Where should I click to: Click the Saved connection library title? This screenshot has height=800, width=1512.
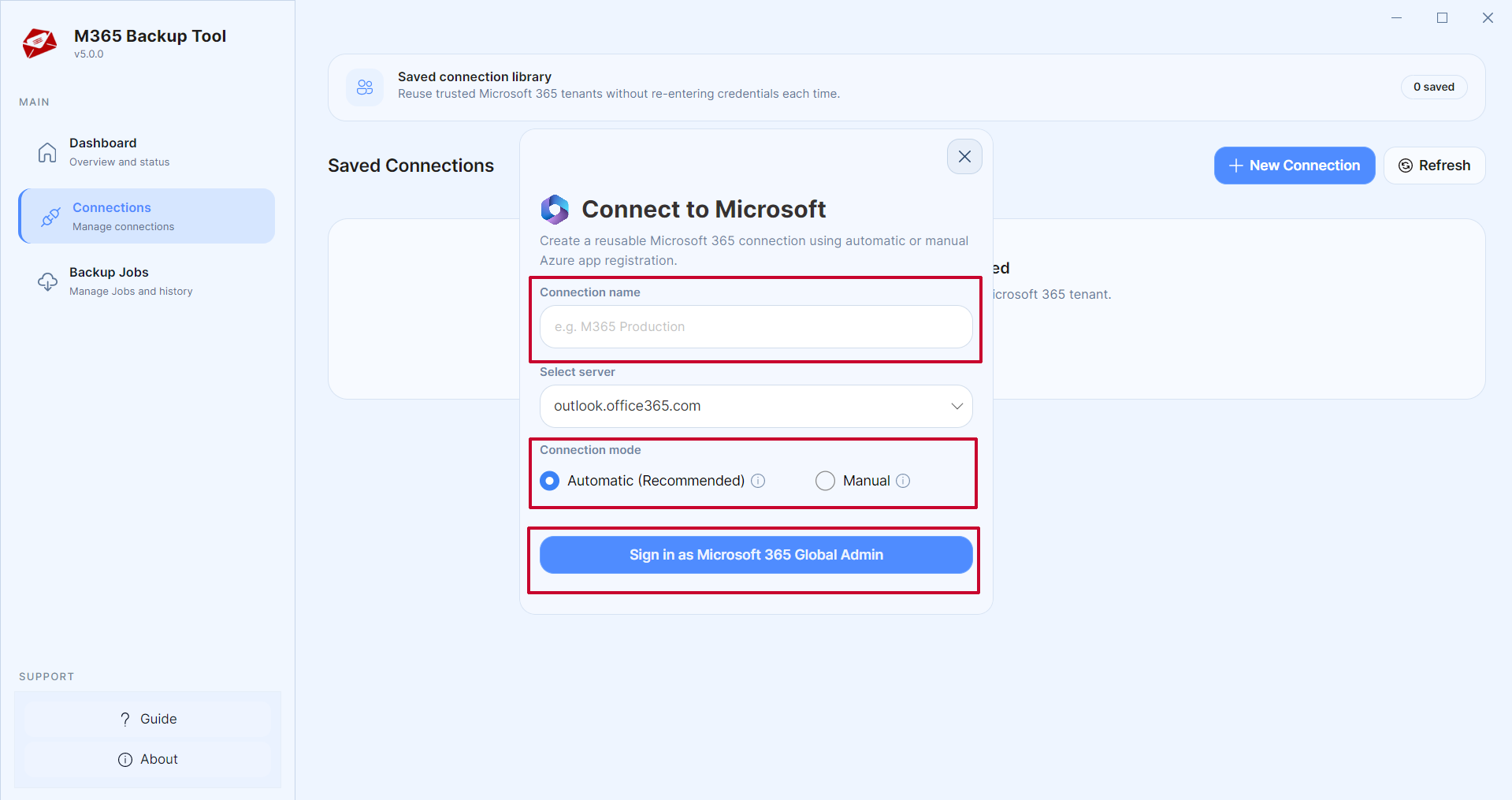(x=474, y=76)
